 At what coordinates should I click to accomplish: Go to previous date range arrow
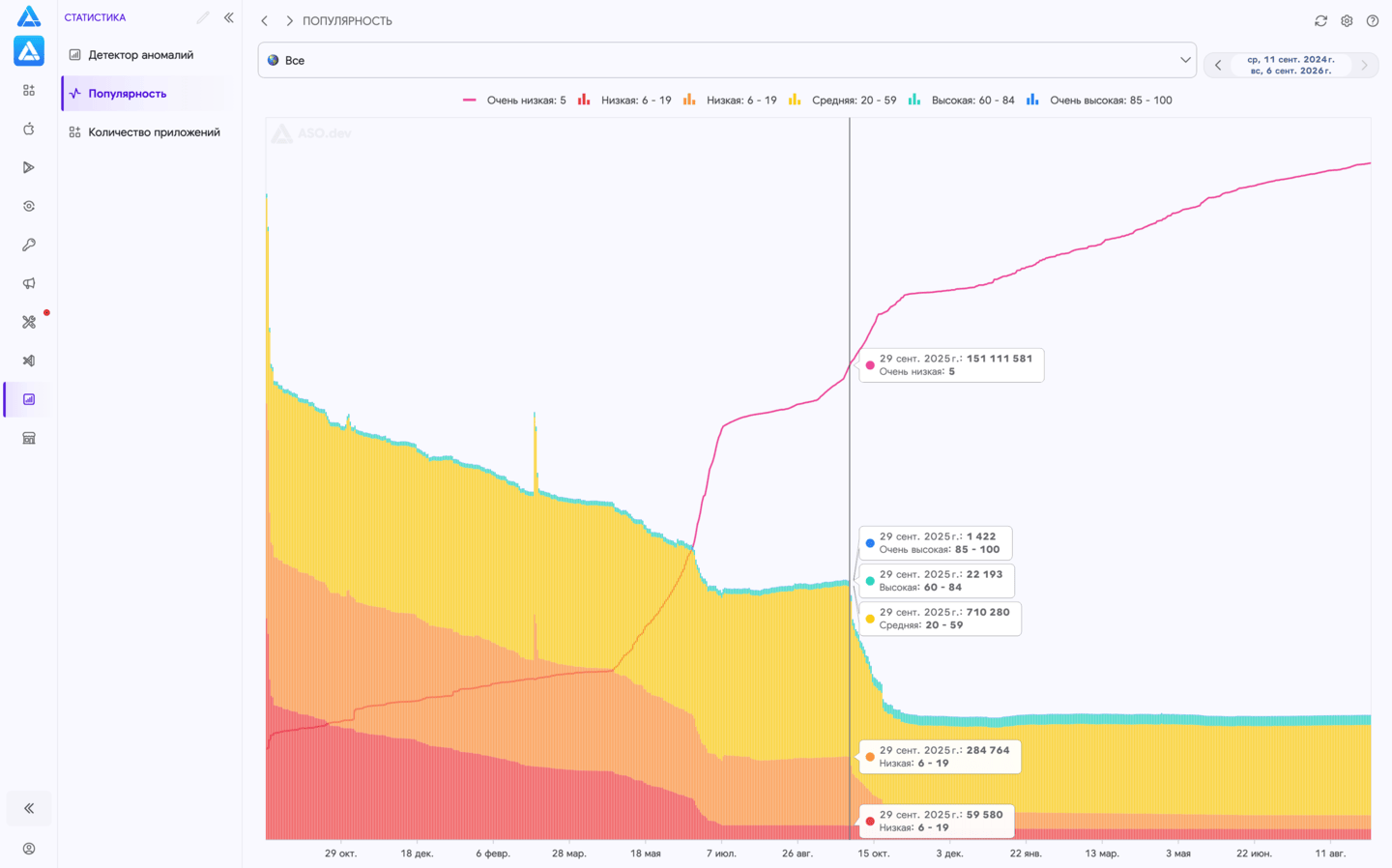1218,66
